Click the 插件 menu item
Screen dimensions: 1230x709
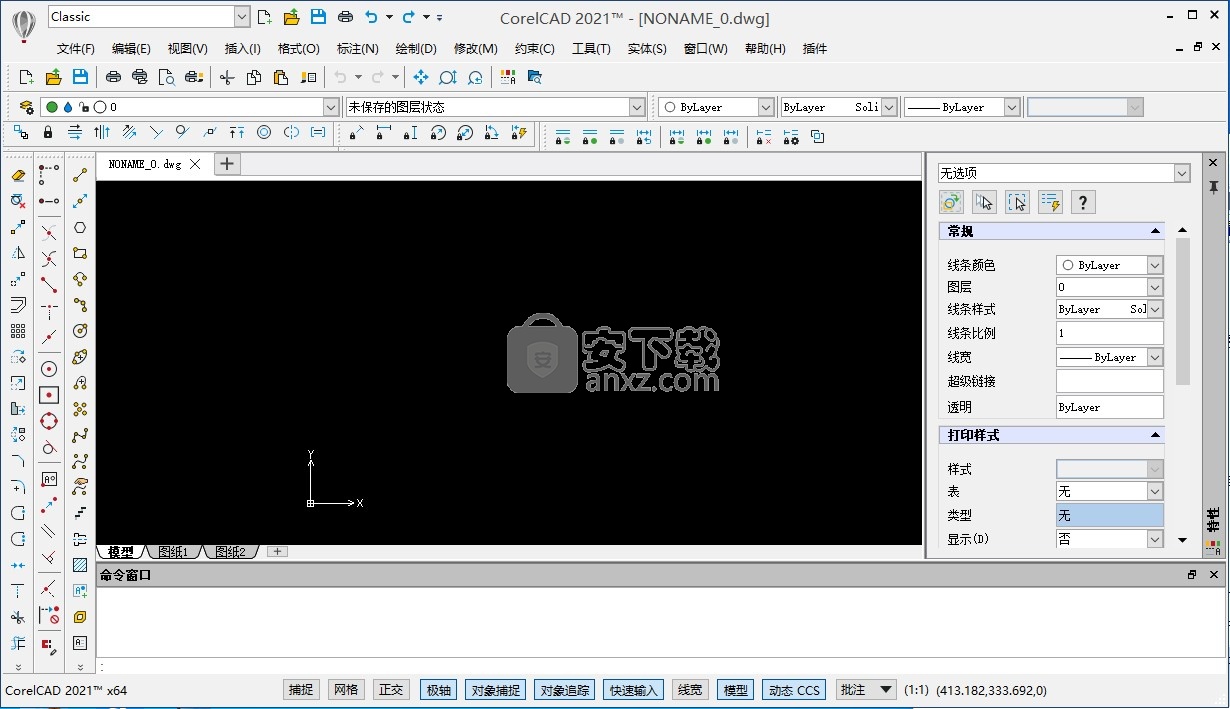(x=815, y=48)
